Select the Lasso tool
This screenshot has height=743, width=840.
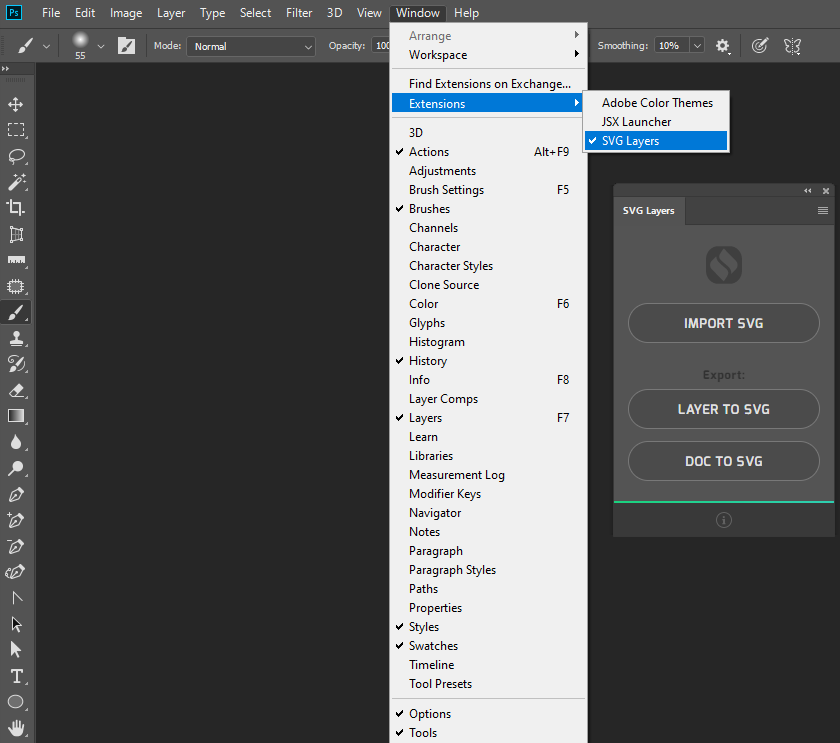pyautogui.click(x=16, y=156)
